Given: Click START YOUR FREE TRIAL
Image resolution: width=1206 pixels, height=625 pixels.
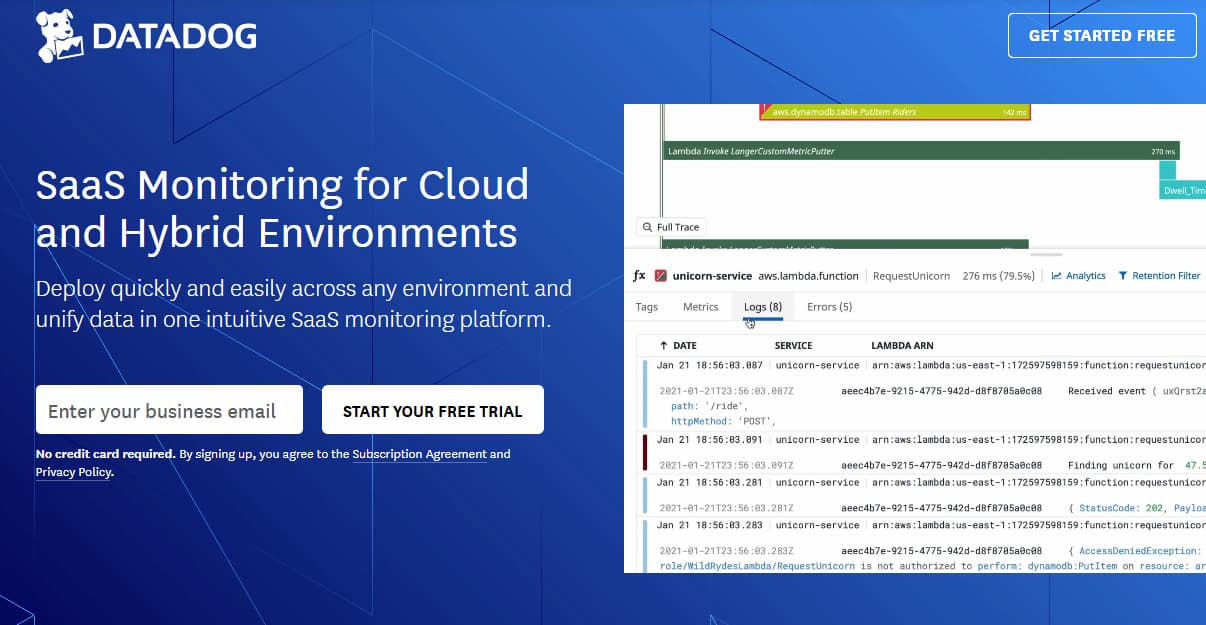Looking at the screenshot, I should [432, 410].
